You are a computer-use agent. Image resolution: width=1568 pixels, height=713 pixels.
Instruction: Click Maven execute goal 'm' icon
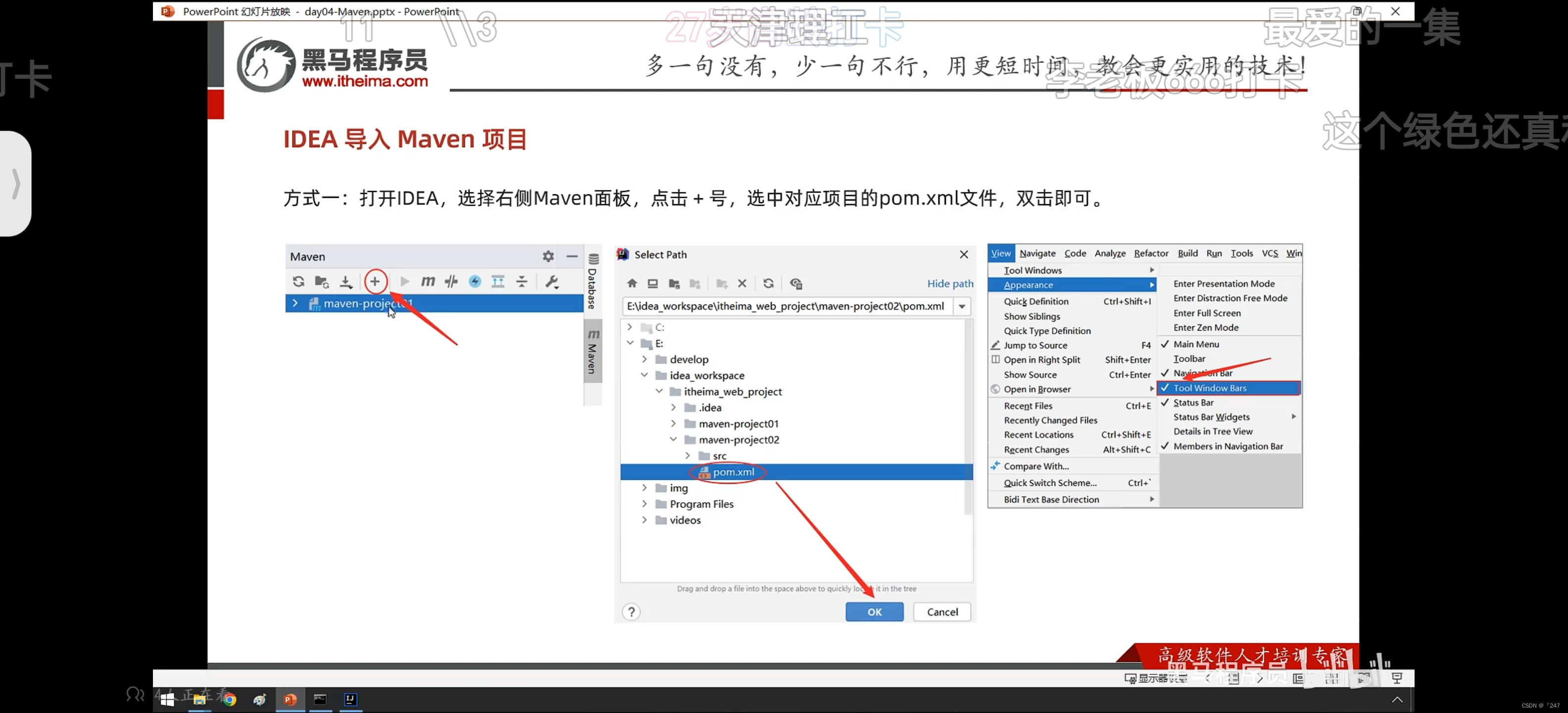pyautogui.click(x=428, y=281)
